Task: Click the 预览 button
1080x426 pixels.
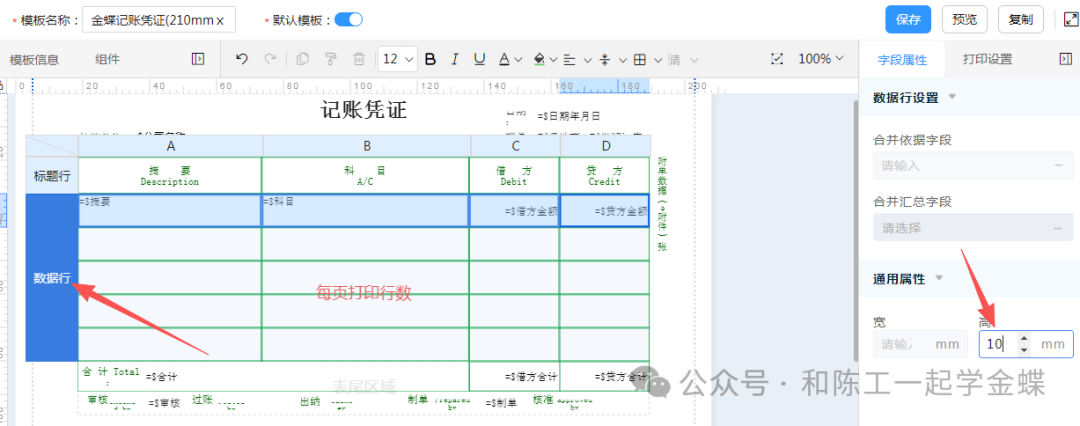Action: 964,19
